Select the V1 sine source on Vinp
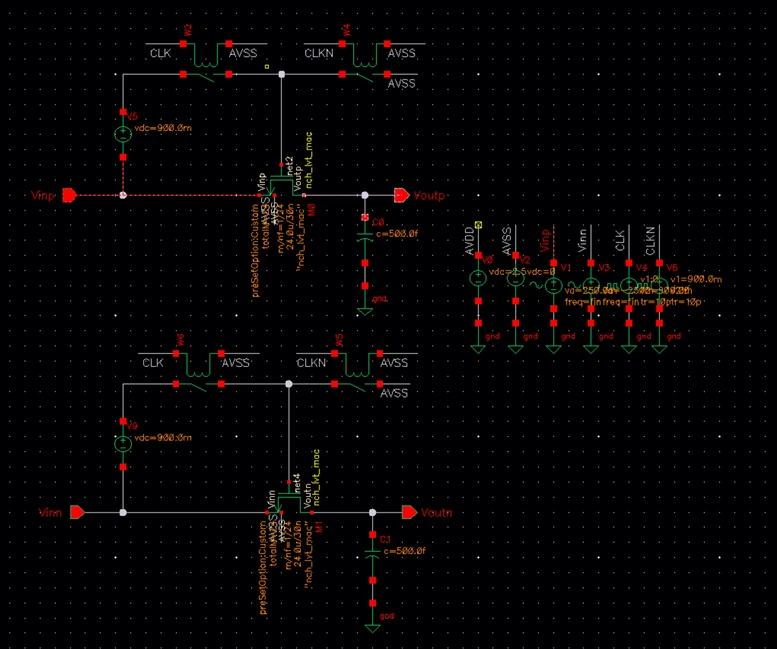This screenshot has height=649, width=777. coord(553,286)
